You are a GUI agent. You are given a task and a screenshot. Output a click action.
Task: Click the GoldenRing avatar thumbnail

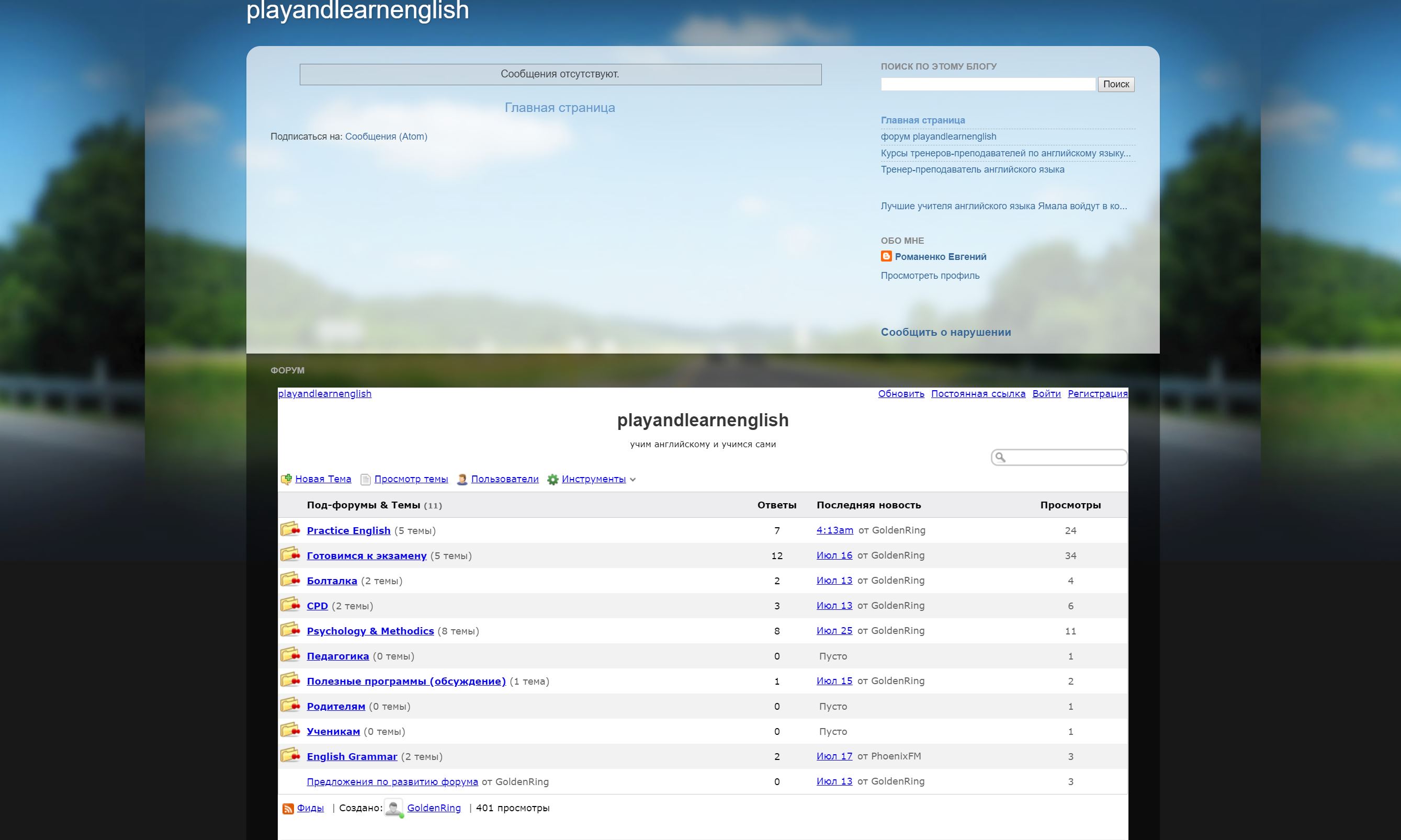[x=393, y=808]
